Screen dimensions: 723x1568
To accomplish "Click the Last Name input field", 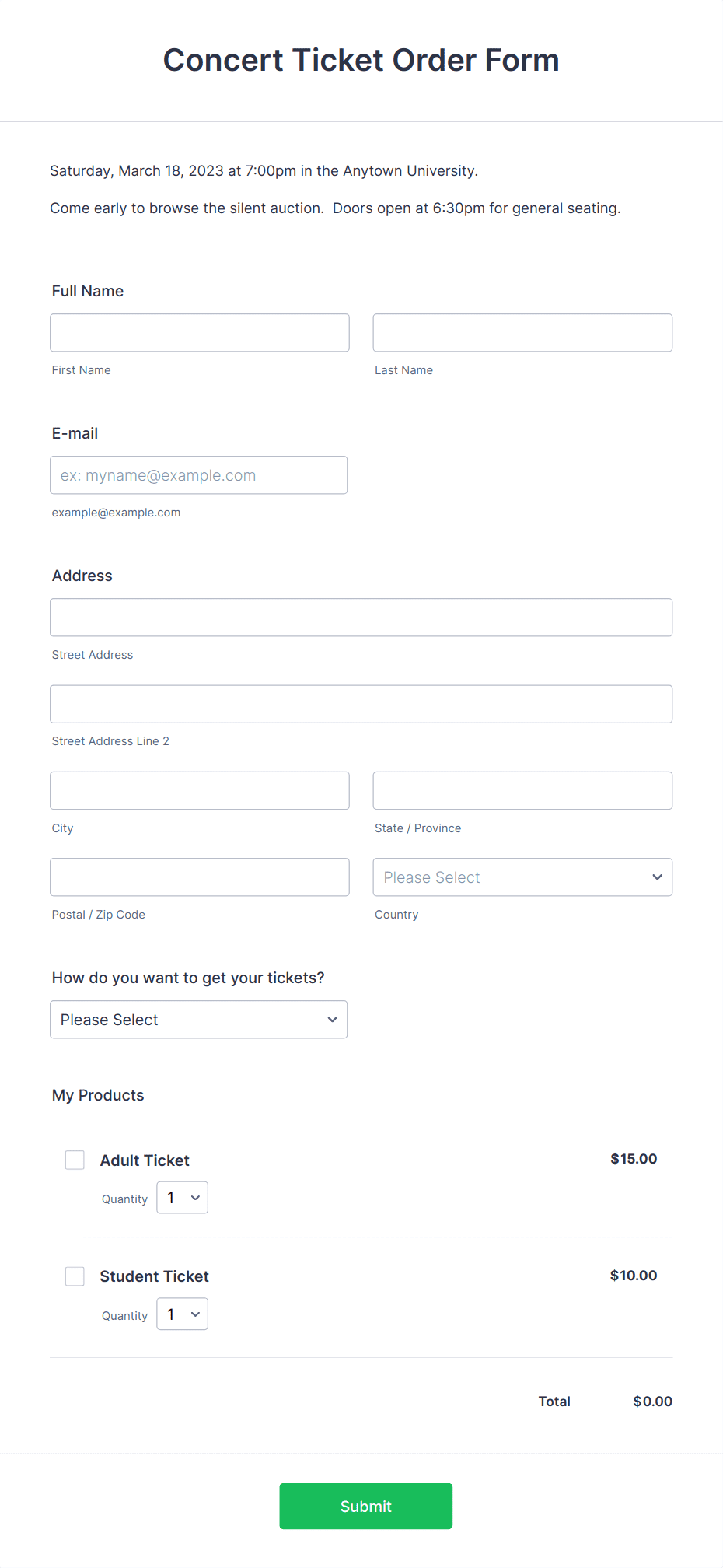I will point(522,332).
